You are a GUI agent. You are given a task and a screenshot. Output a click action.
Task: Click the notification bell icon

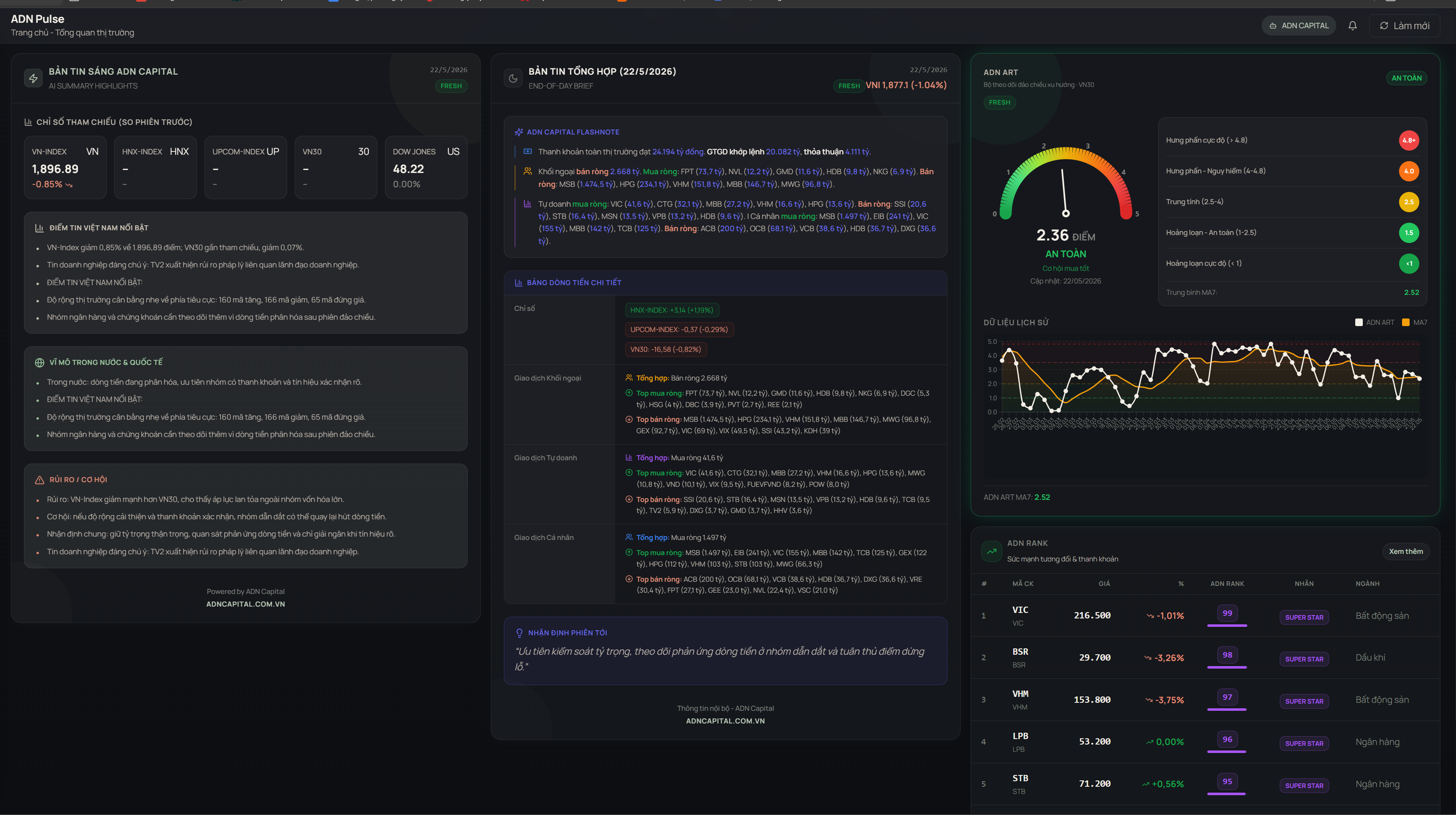pos(1352,25)
